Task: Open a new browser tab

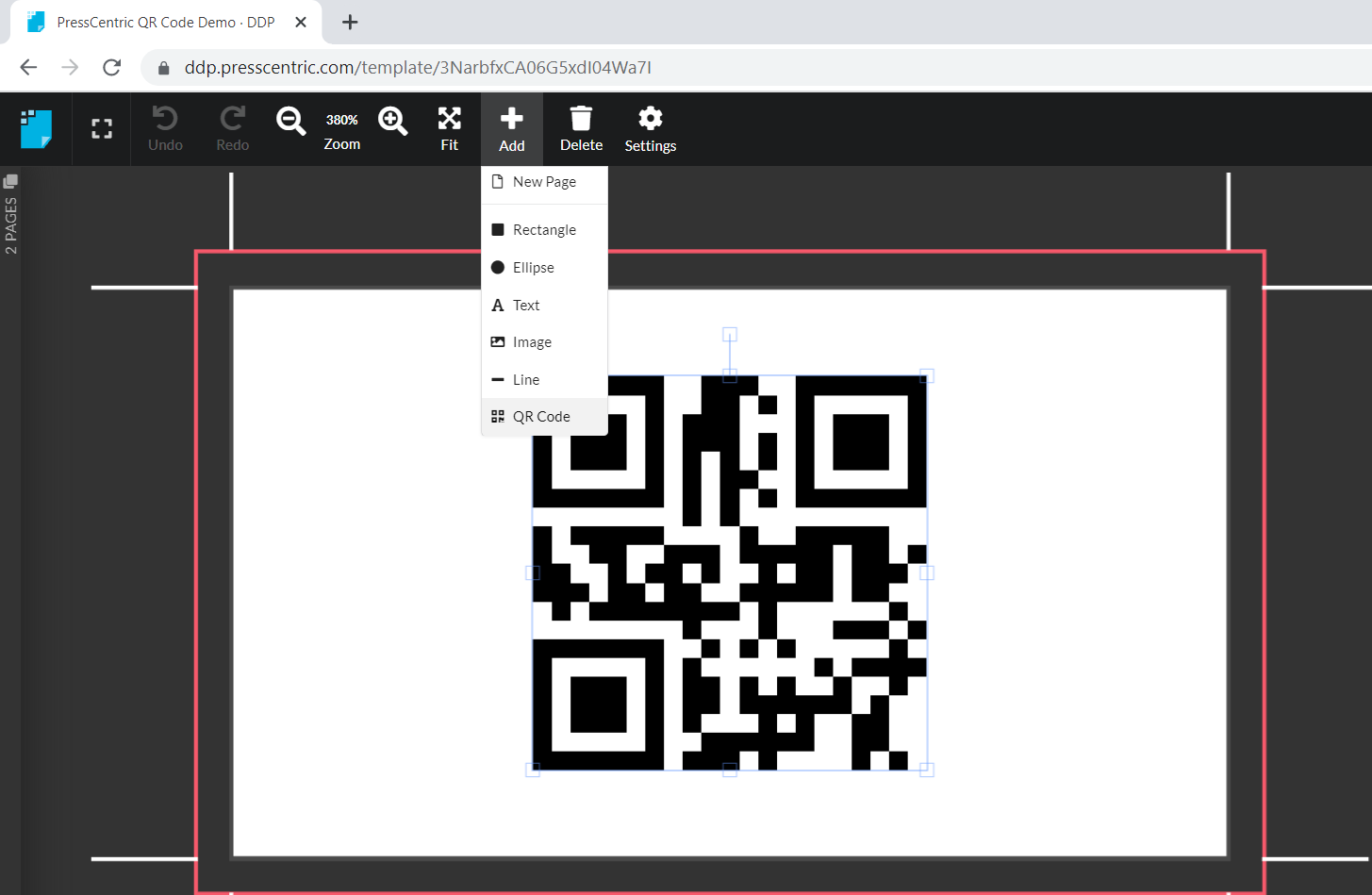Action: click(350, 22)
